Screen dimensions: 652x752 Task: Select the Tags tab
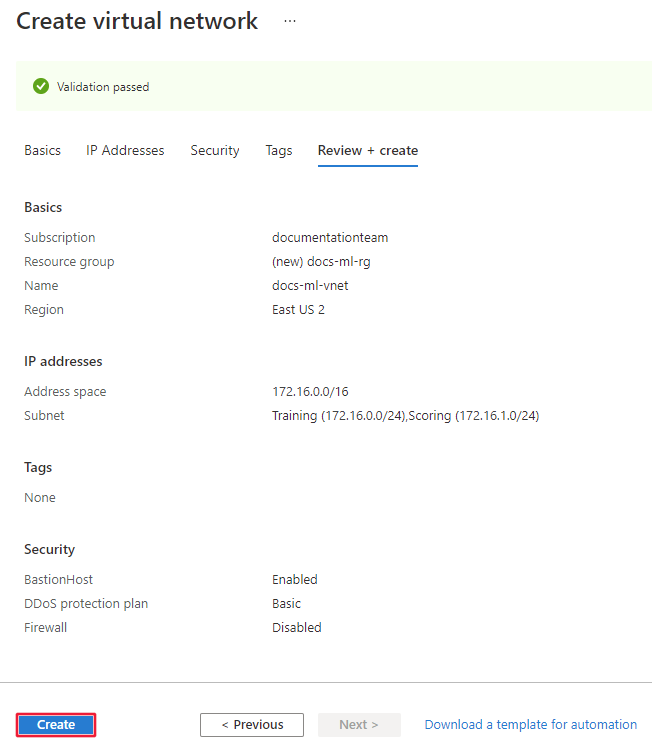(x=279, y=151)
